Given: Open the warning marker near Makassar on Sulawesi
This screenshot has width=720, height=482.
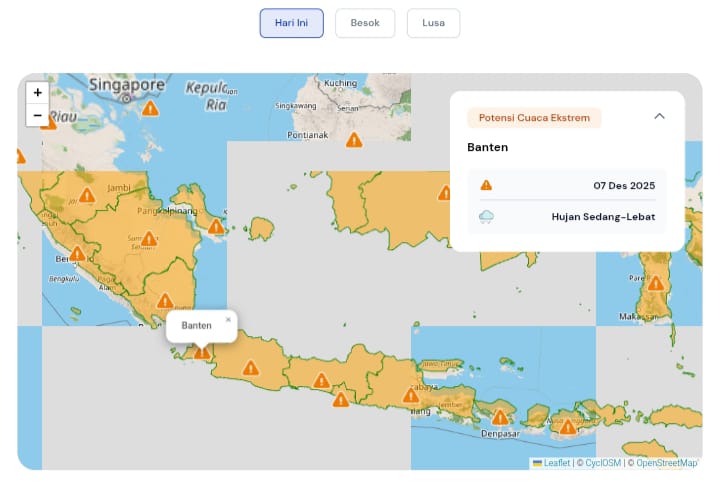Looking at the screenshot, I should point(655,283).
